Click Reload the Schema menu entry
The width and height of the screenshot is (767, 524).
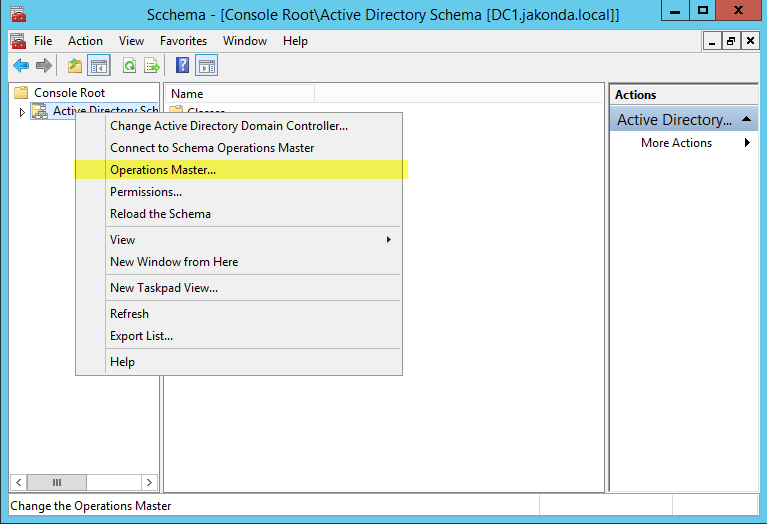pos(160,214)
